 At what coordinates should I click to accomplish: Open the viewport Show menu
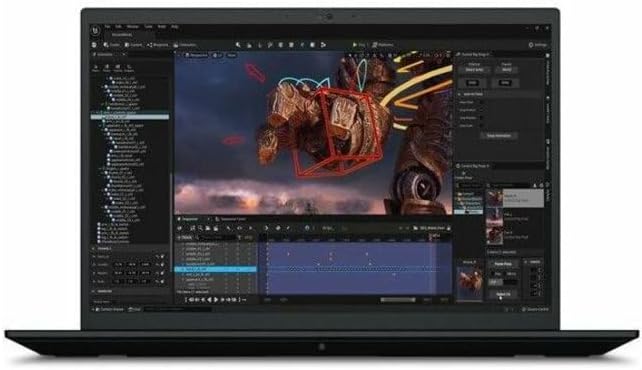(231, 55)
